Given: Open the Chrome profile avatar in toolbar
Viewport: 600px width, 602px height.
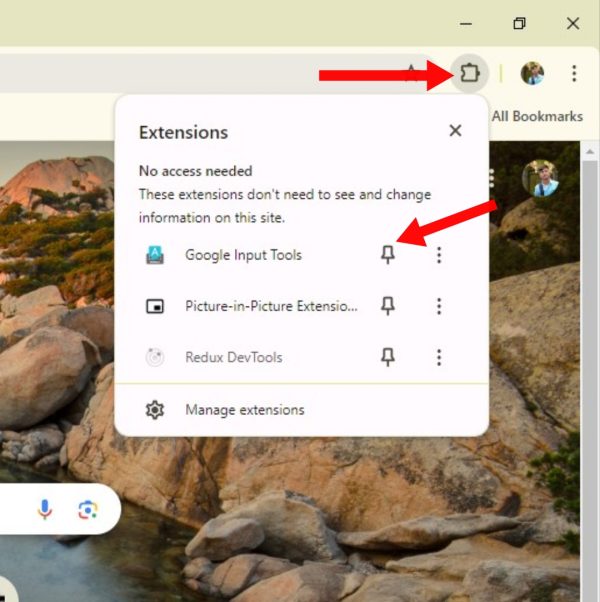Looking at the screenshot, I should 532,73.
